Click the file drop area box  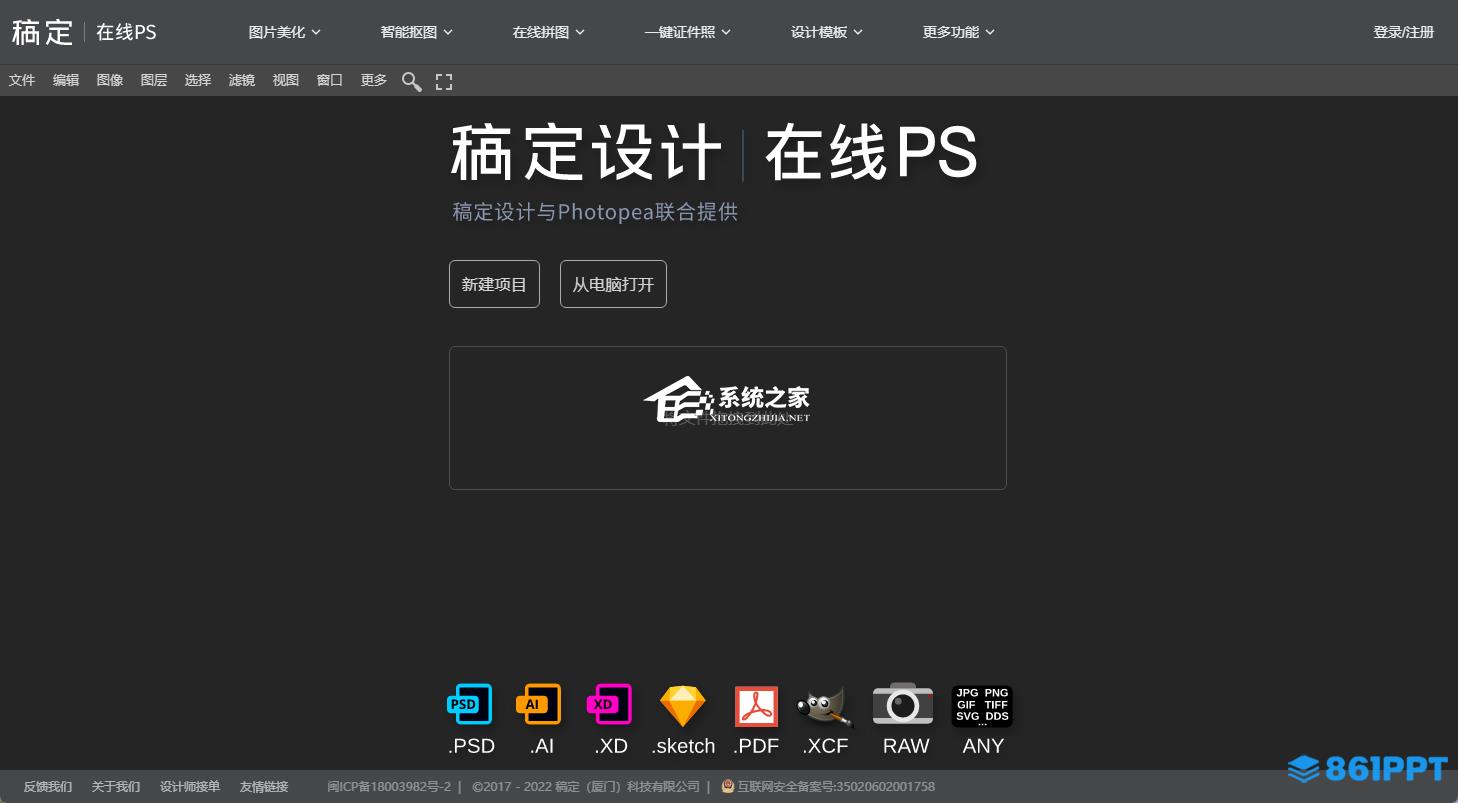[728, 418]
